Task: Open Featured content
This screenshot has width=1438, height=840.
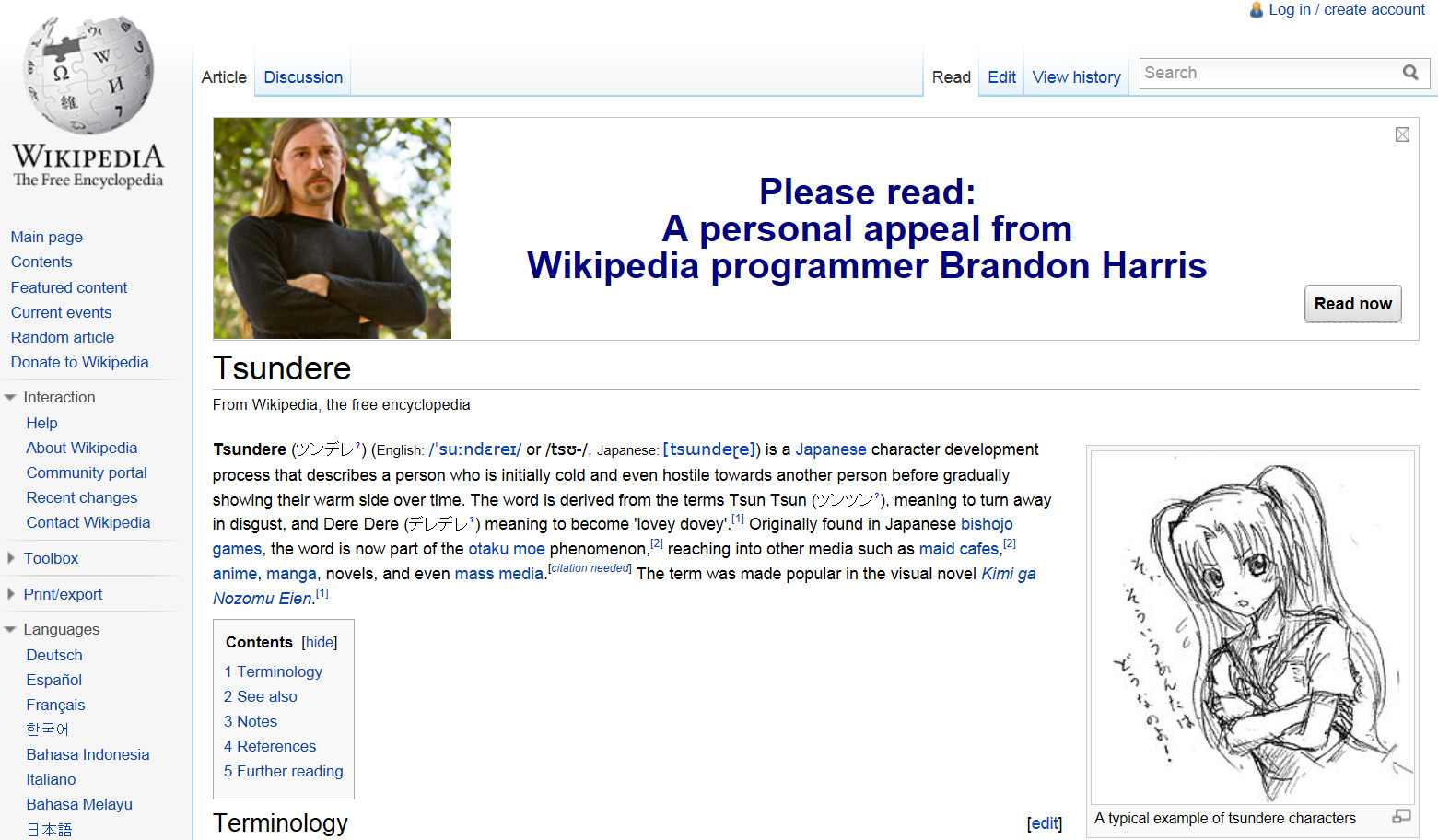Action: pyautogui.click(x=69, y=287)
